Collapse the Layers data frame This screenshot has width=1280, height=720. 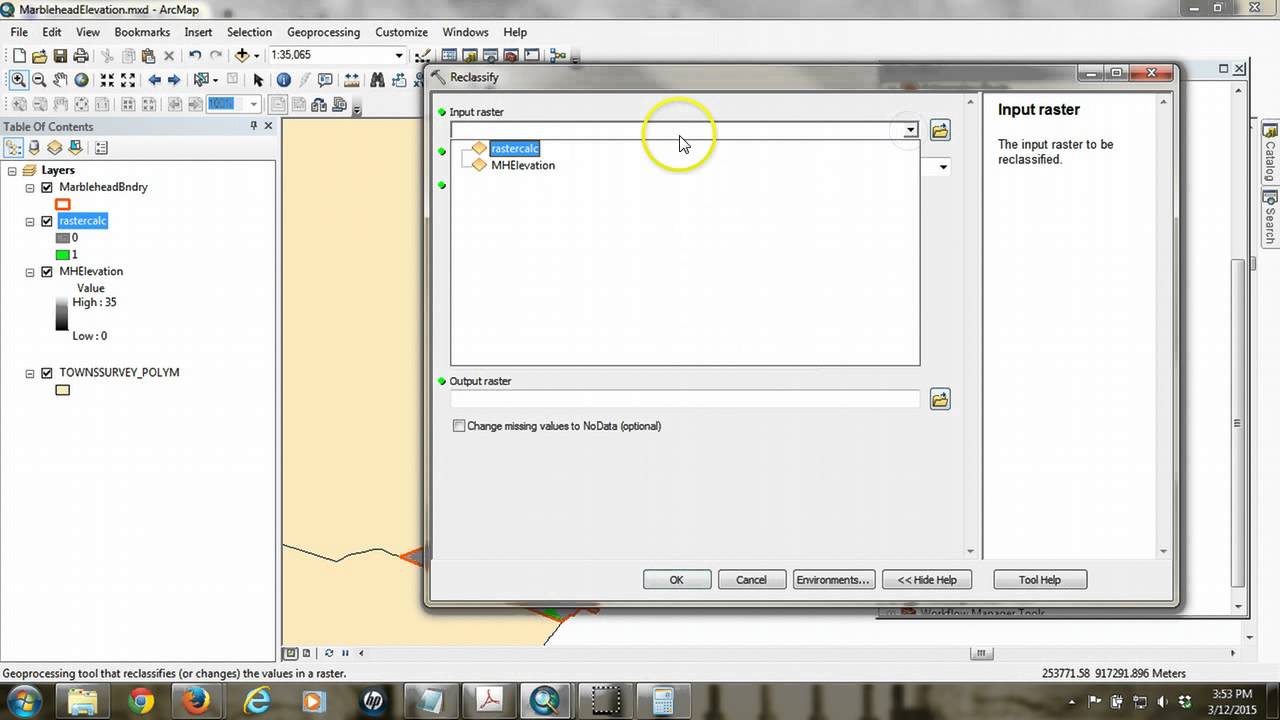point(12,171)
